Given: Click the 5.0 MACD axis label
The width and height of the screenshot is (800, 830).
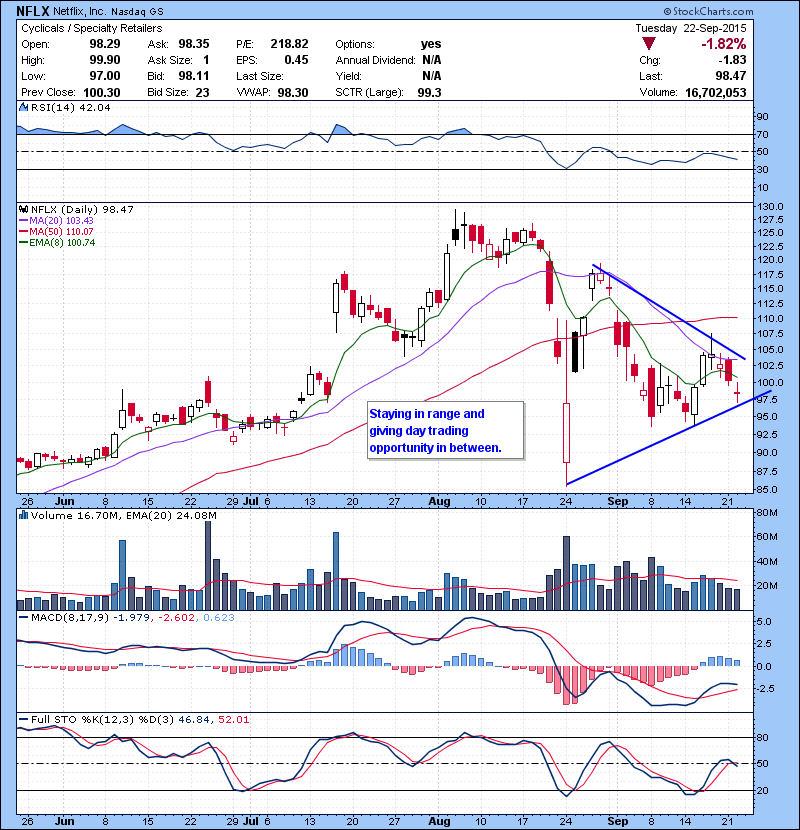Looking at the screenshot, I should pos(763,621).
